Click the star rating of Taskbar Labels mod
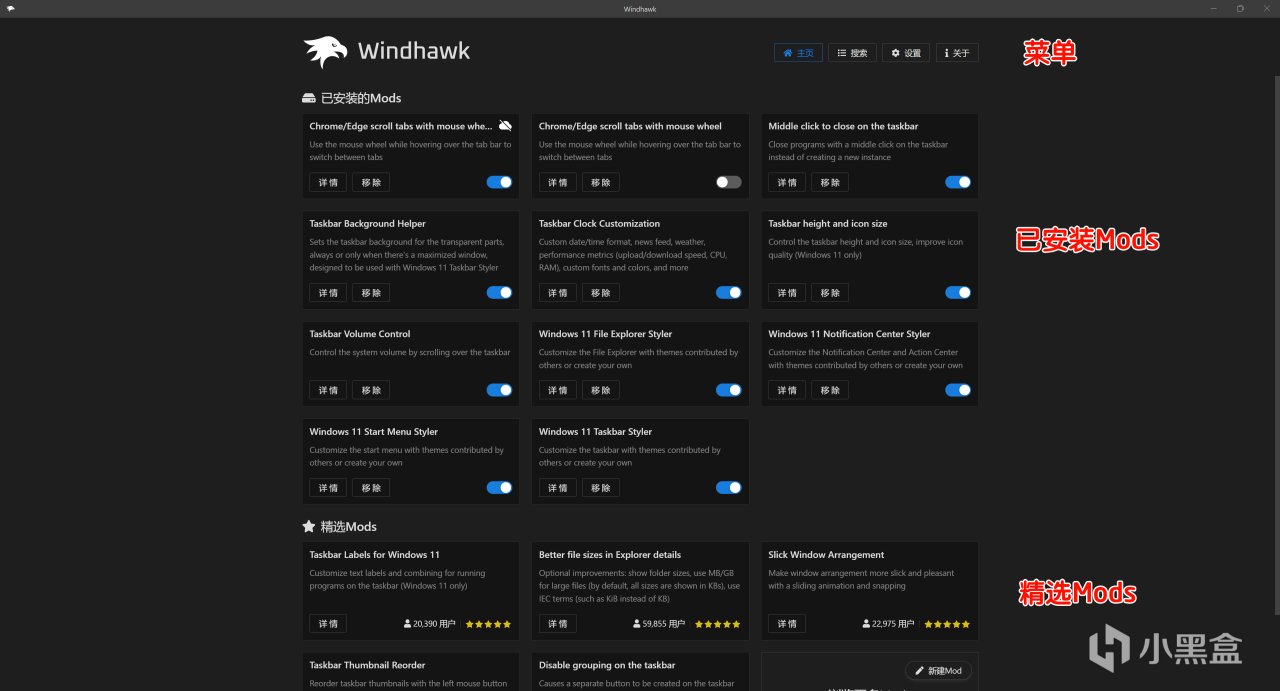The width and height of the screenshot is (1280, 691). pyautogui.click(x=488, y=624)
